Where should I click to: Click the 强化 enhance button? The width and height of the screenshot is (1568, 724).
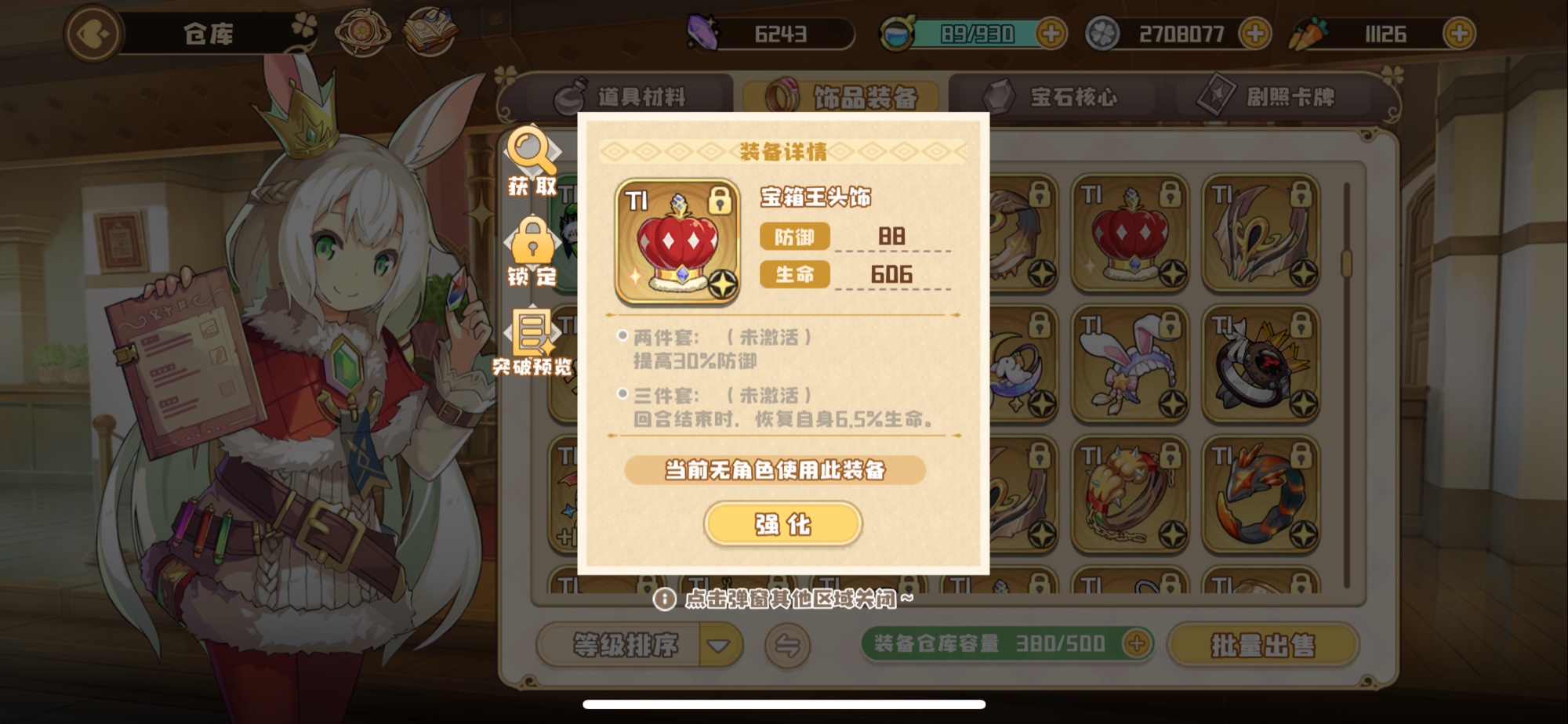point(783,524)
